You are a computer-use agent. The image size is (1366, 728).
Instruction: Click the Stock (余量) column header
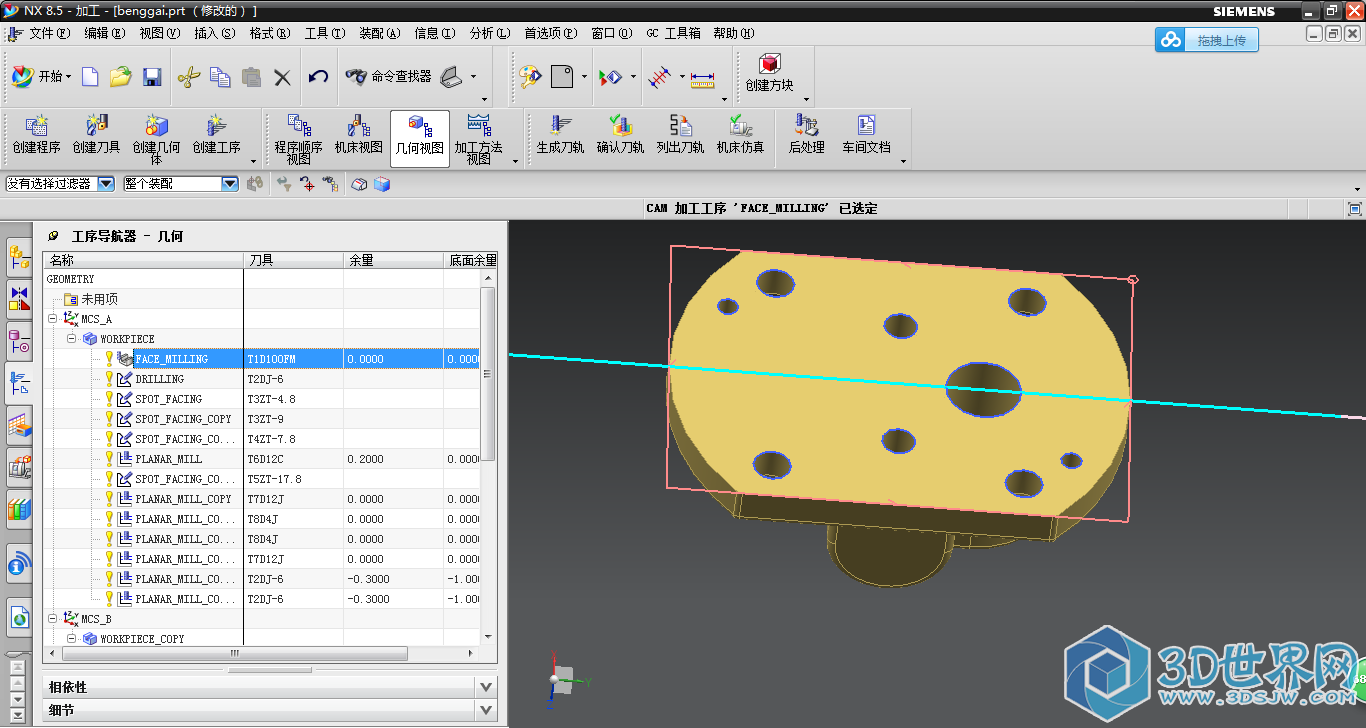(394, 260)
